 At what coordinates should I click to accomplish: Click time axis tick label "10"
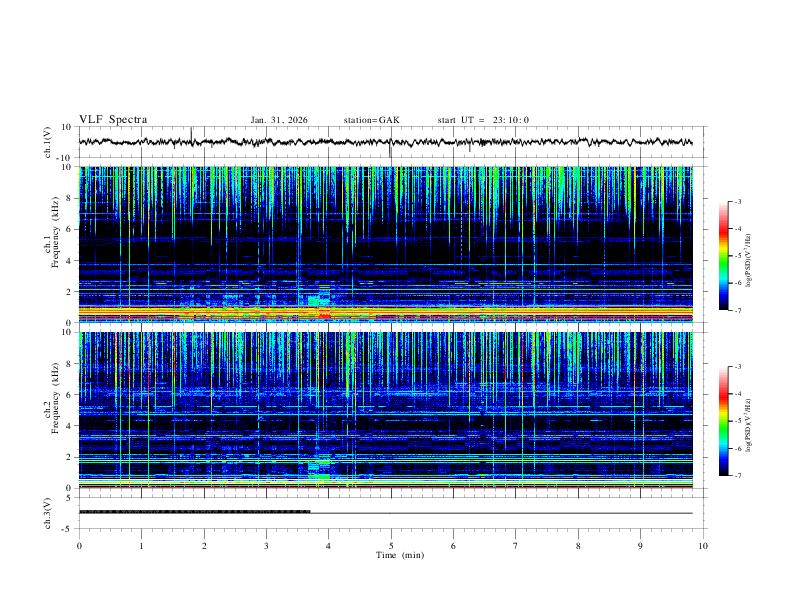pos(703,546)
